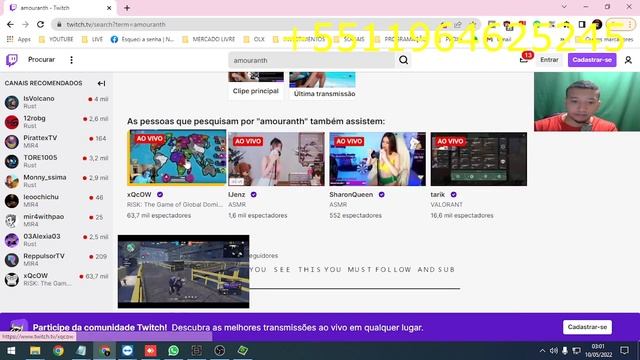Open ReppulsorTV channel in sidebar
This screenshot has height=360, width=640.
pos(56,260)
